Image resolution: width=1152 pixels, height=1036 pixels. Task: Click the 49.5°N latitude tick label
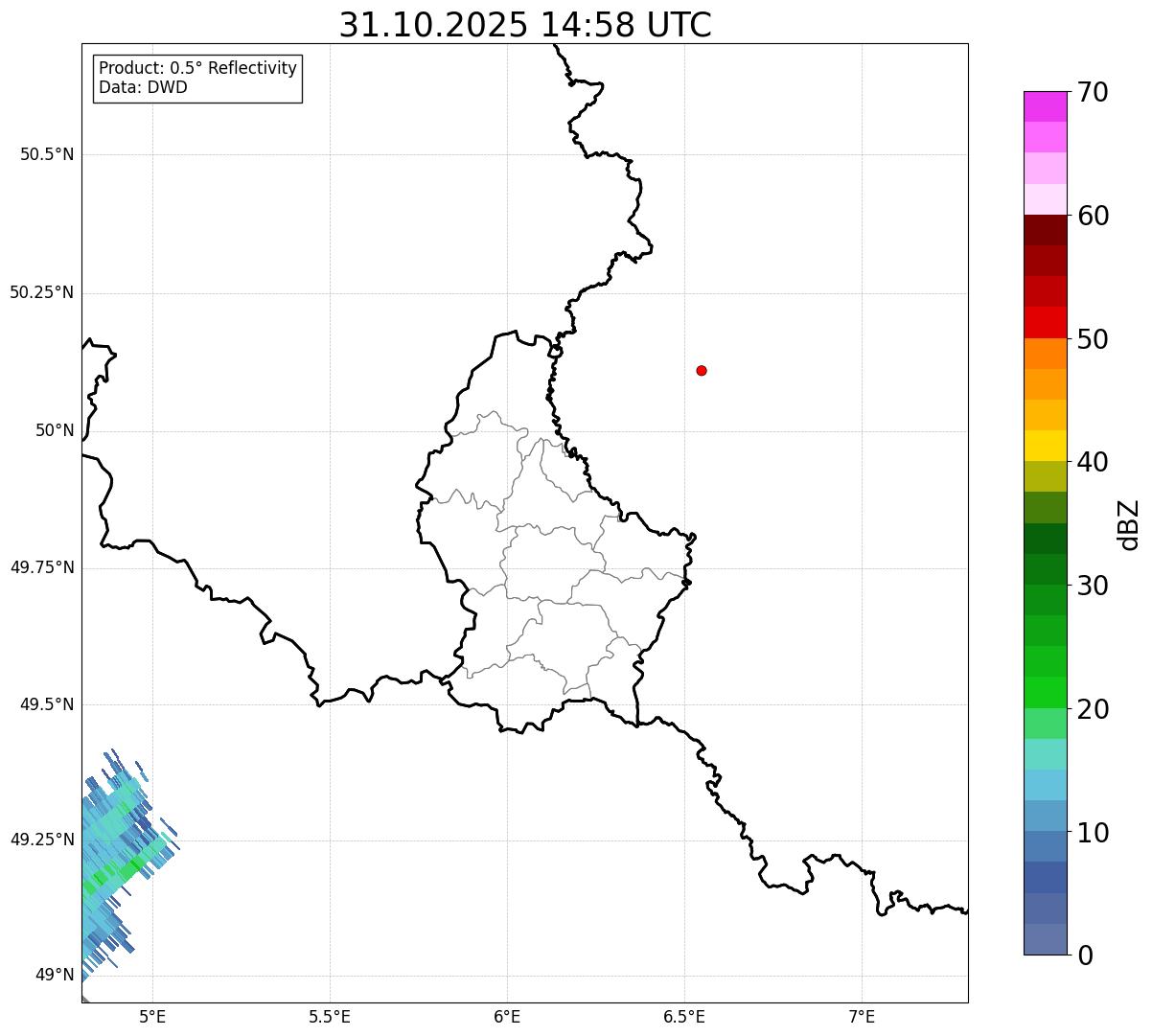tap(47, 704)
